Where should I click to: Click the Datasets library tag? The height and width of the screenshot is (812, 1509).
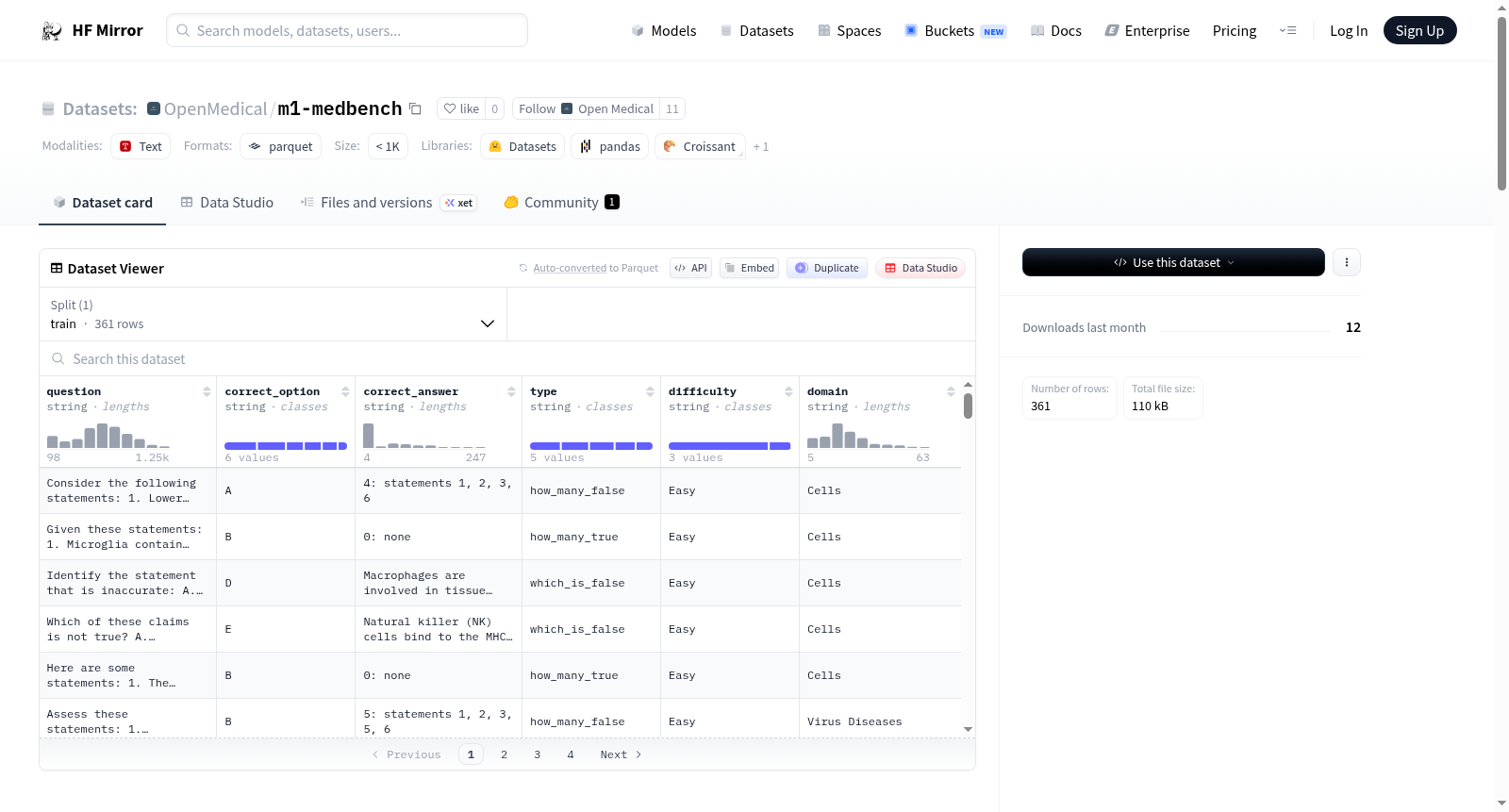coord(522,146)
